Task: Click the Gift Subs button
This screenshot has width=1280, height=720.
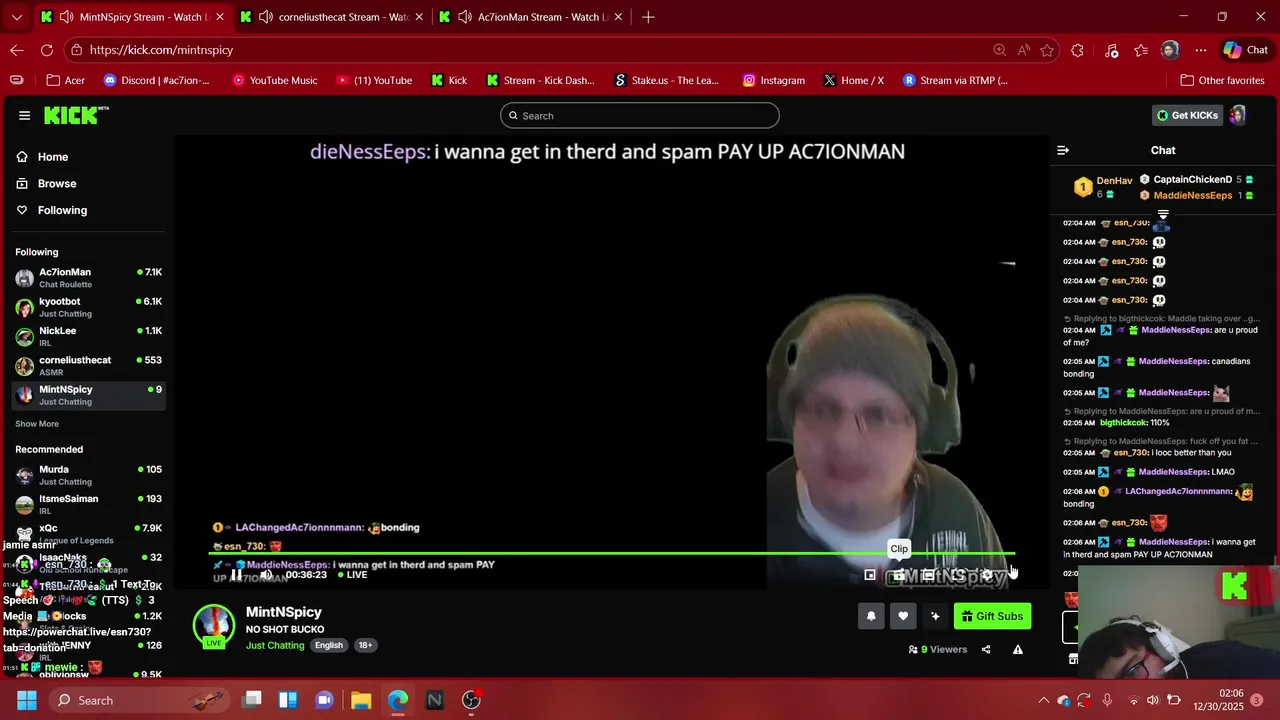Action: 992,616
